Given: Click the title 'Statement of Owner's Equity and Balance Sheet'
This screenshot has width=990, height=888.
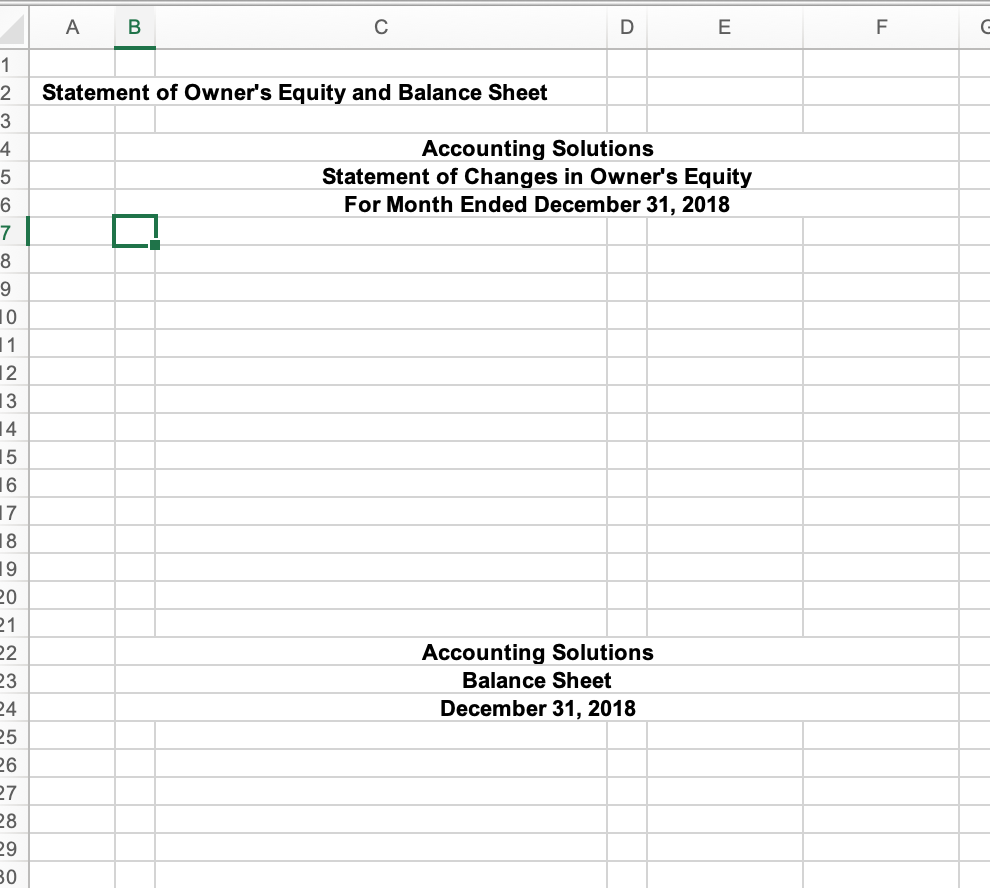Looking at the screenshot, I should (294, 92).
